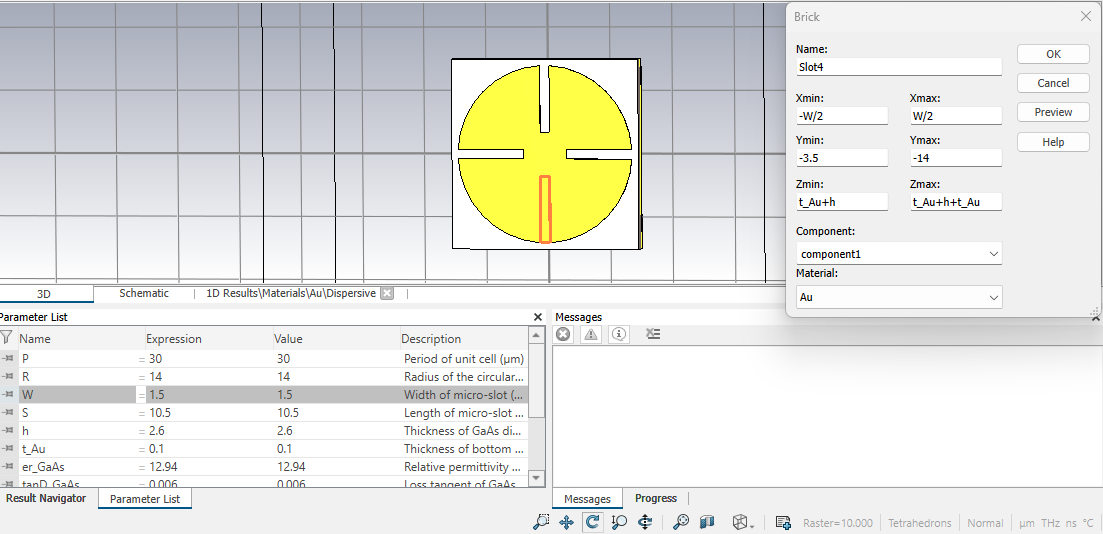
Task: Switch to the Messages tab
Action: pyautogui.click(x=587, y=499)
